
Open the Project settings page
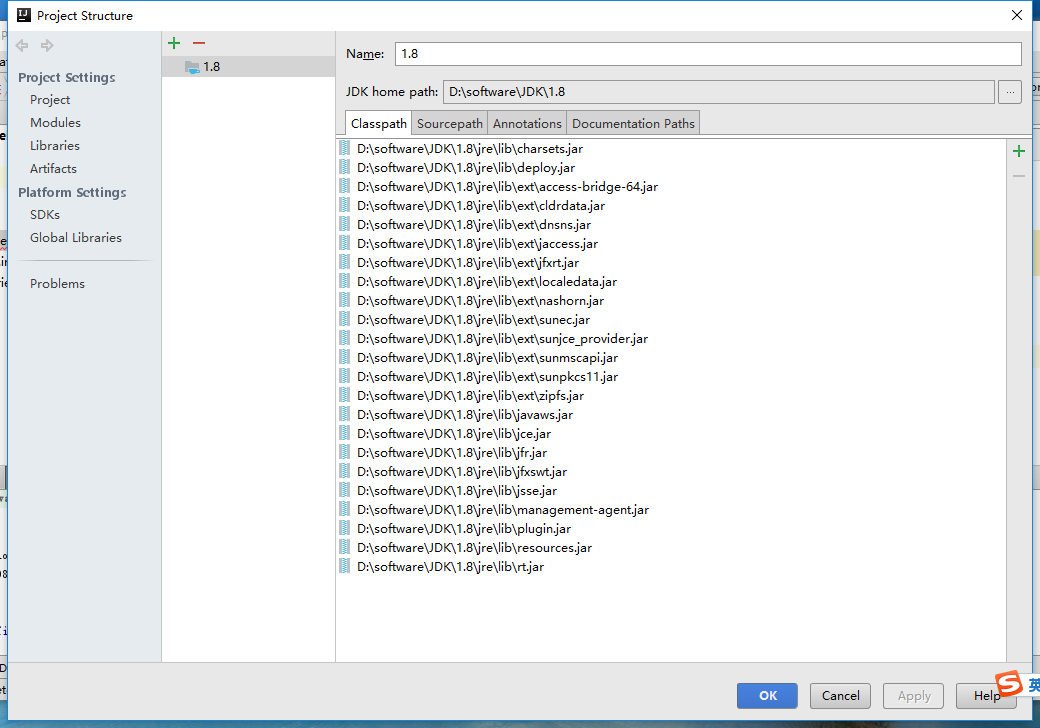point(50,99)
